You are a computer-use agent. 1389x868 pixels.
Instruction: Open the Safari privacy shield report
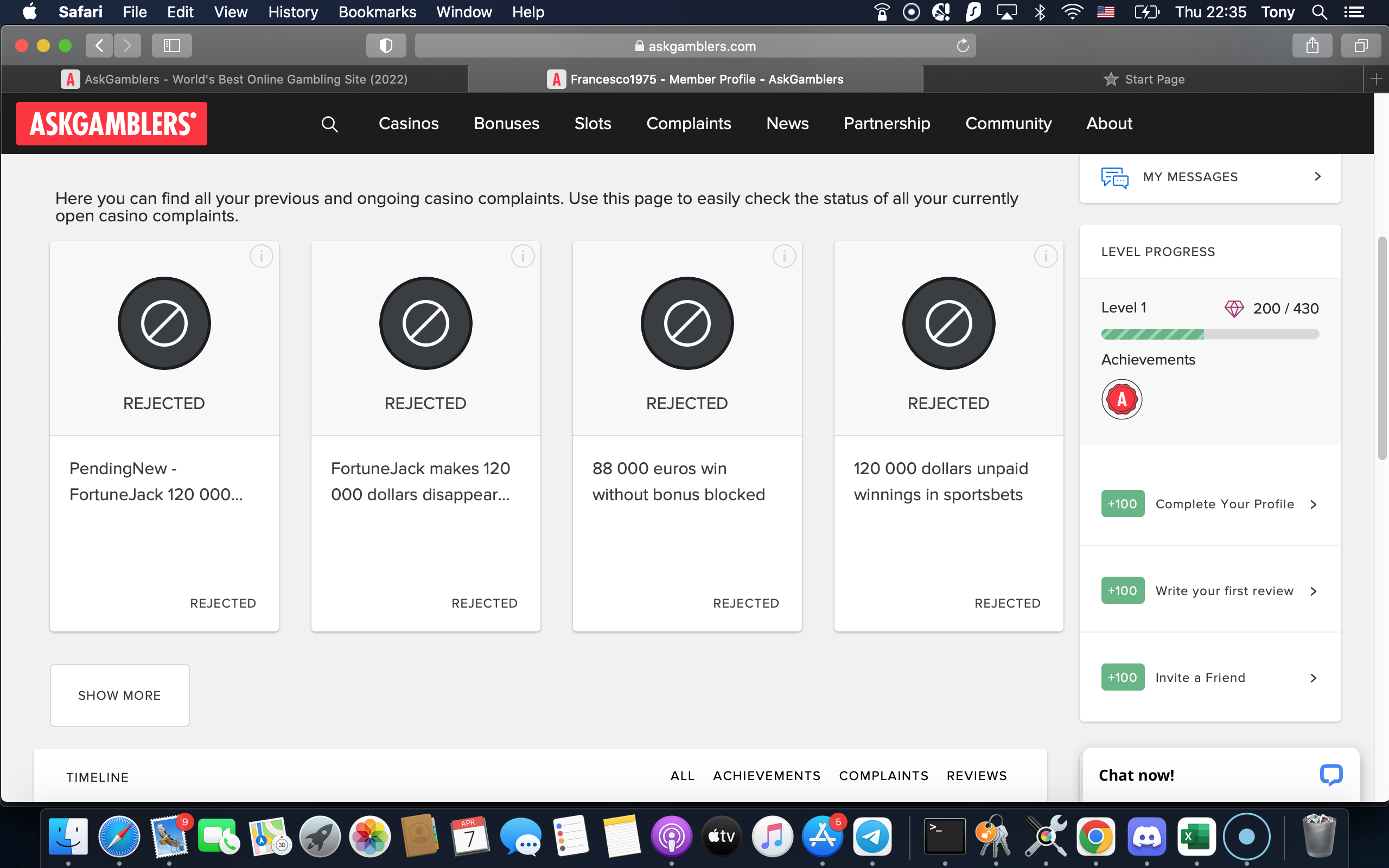click(386, 46)
